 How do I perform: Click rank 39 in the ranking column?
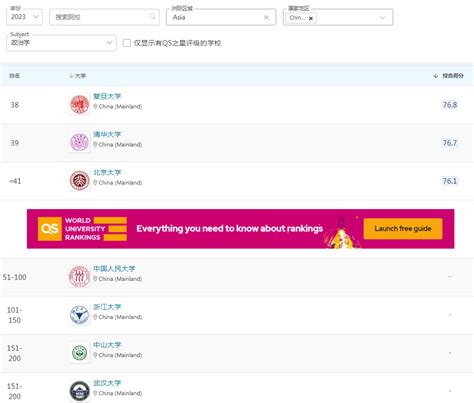[14, 143]
